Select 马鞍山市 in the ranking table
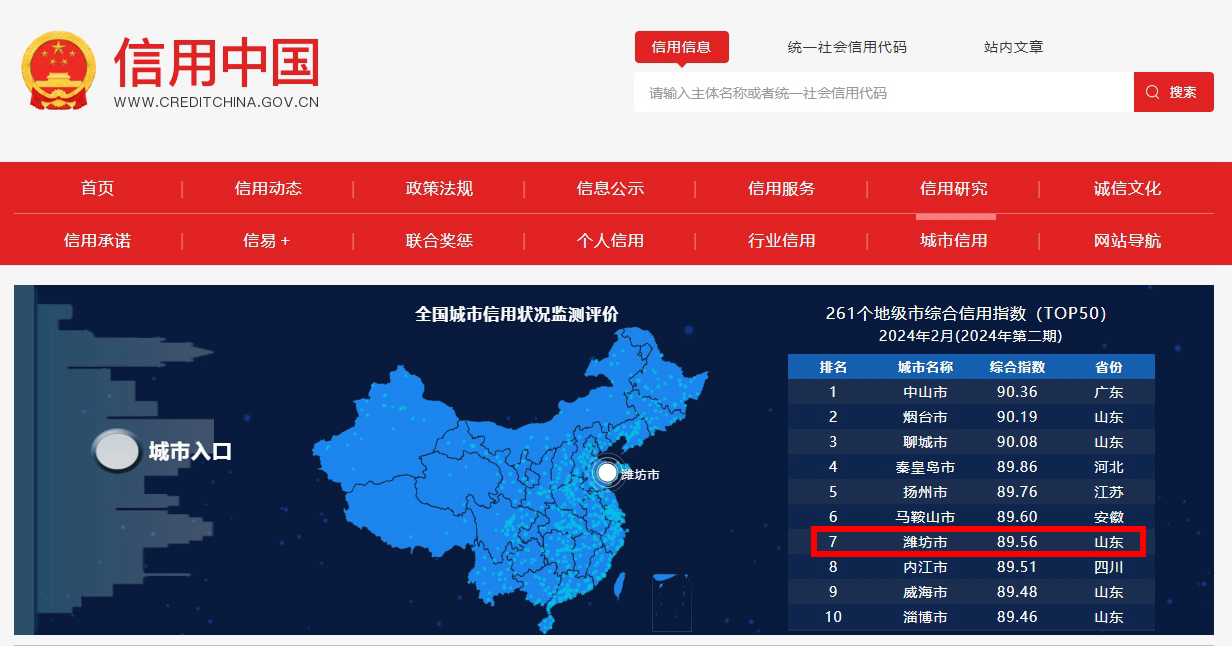1232x646 pixels. [925, 517]
